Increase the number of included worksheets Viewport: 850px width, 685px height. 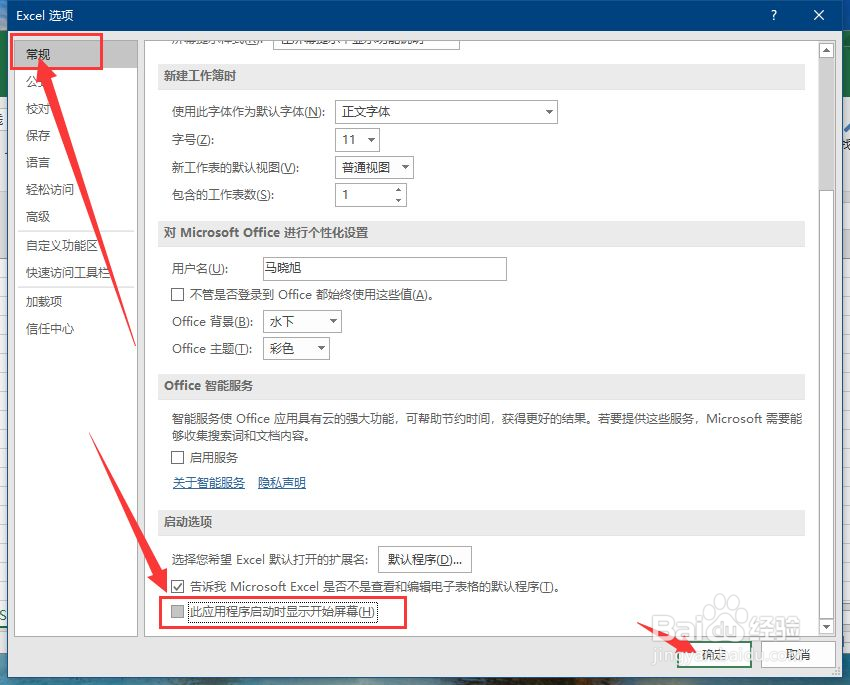(x=398, y=190)
